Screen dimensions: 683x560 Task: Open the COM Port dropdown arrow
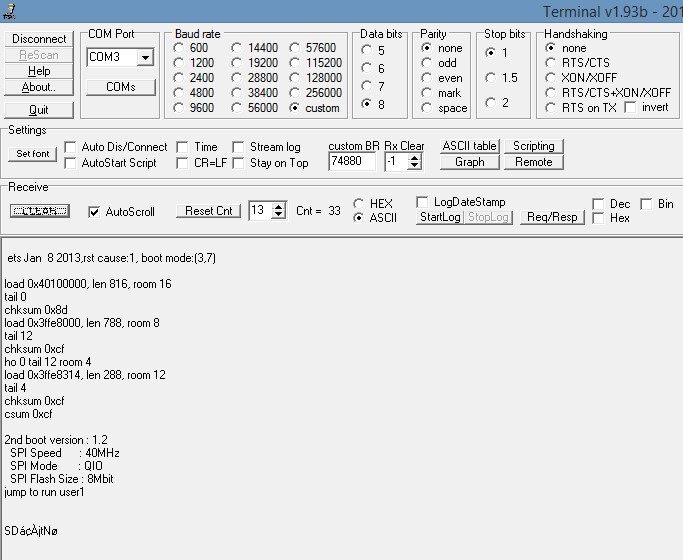click(145, 57)
